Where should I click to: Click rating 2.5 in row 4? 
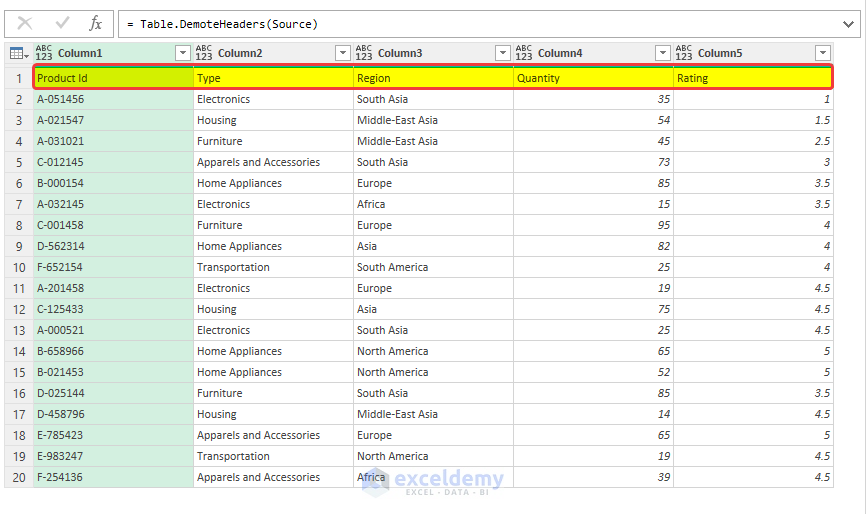coord(753,141)
